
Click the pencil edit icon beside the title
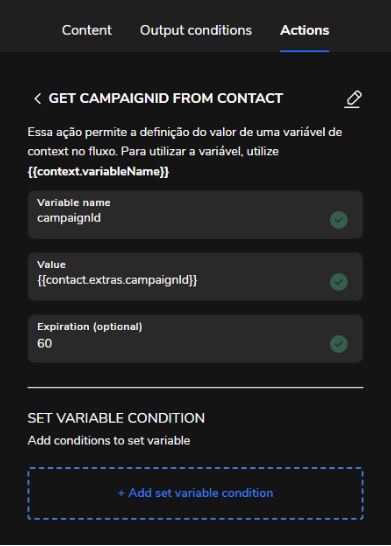(x=353, y=99)
